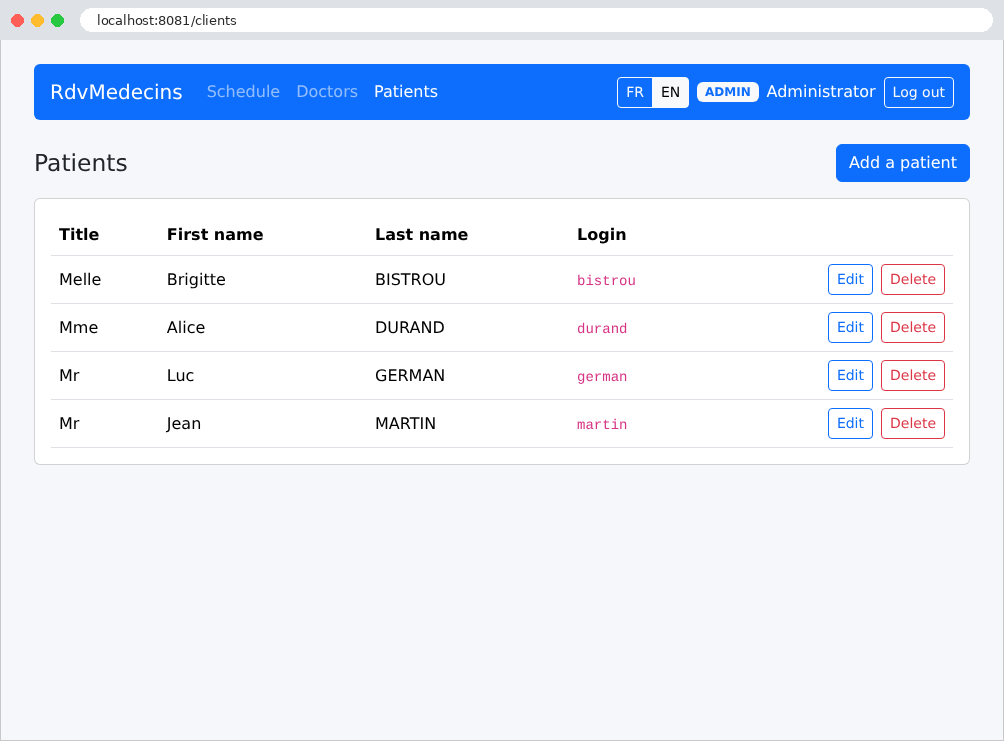Click the First name column header
1004x741 pixels.
215,234
